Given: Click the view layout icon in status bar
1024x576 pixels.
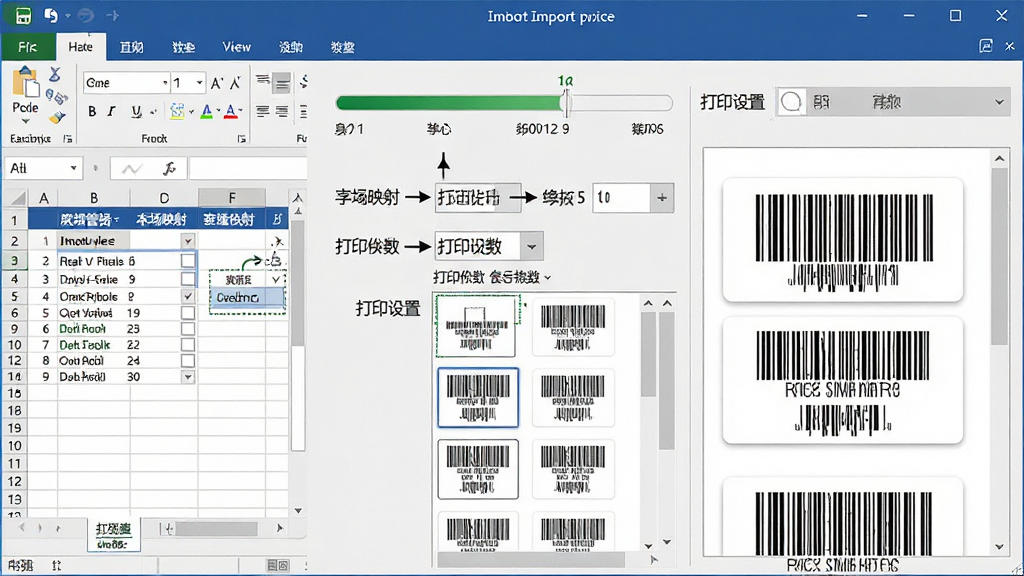Looking at the screenshot, I should point(278,565).
